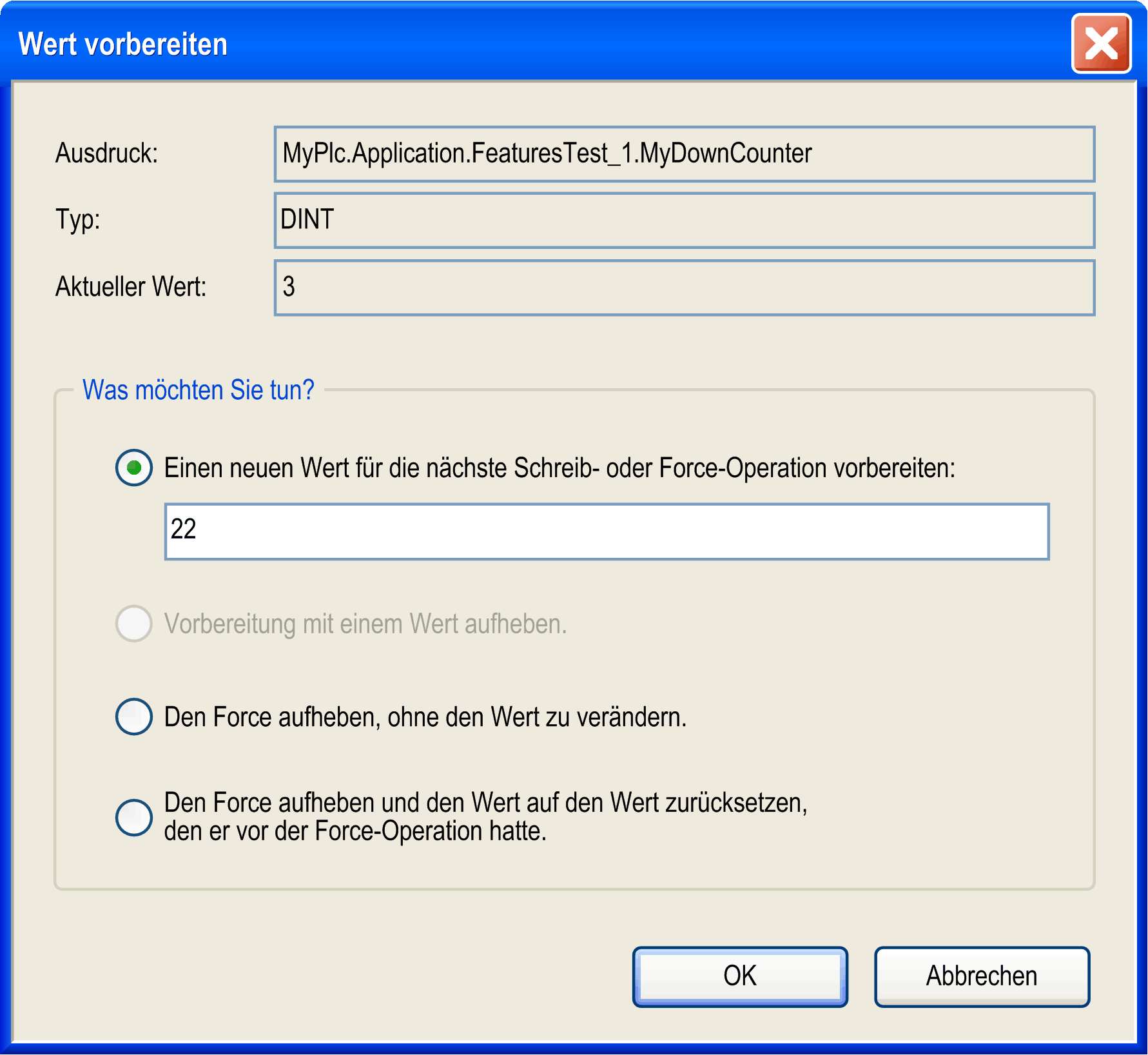
Task: Focus the new value input containing 22
Action: coord(606,531)
